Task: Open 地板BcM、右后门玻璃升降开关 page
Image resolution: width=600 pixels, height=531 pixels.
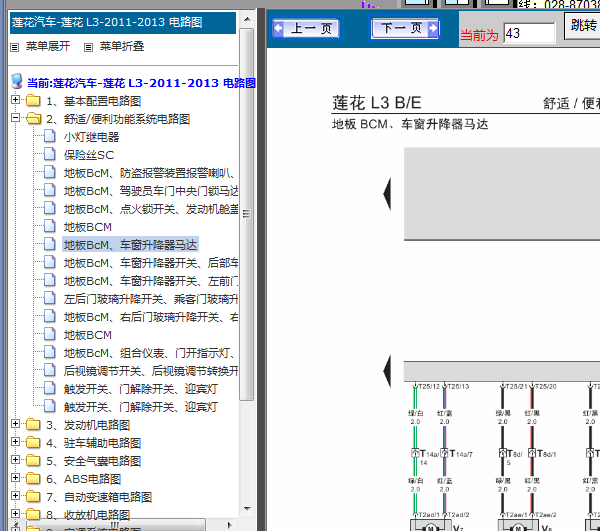Action: pos(151,317)
